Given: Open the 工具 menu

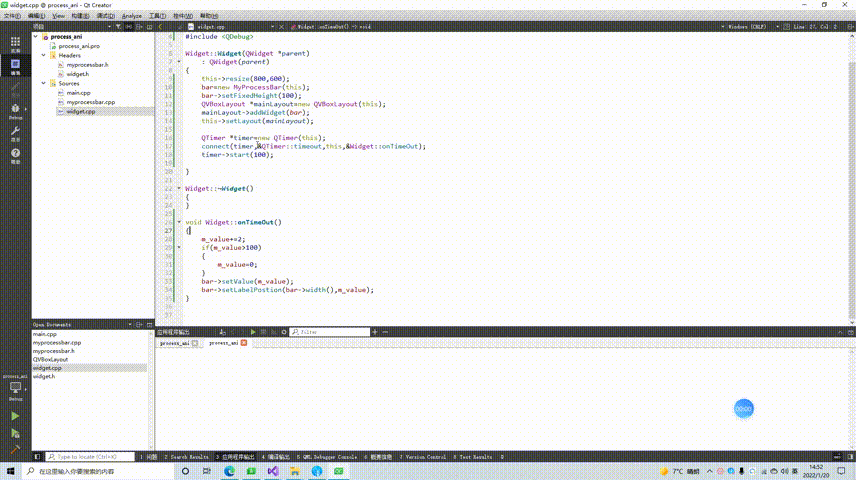Looking at the screenshot, I should point(157,16).
